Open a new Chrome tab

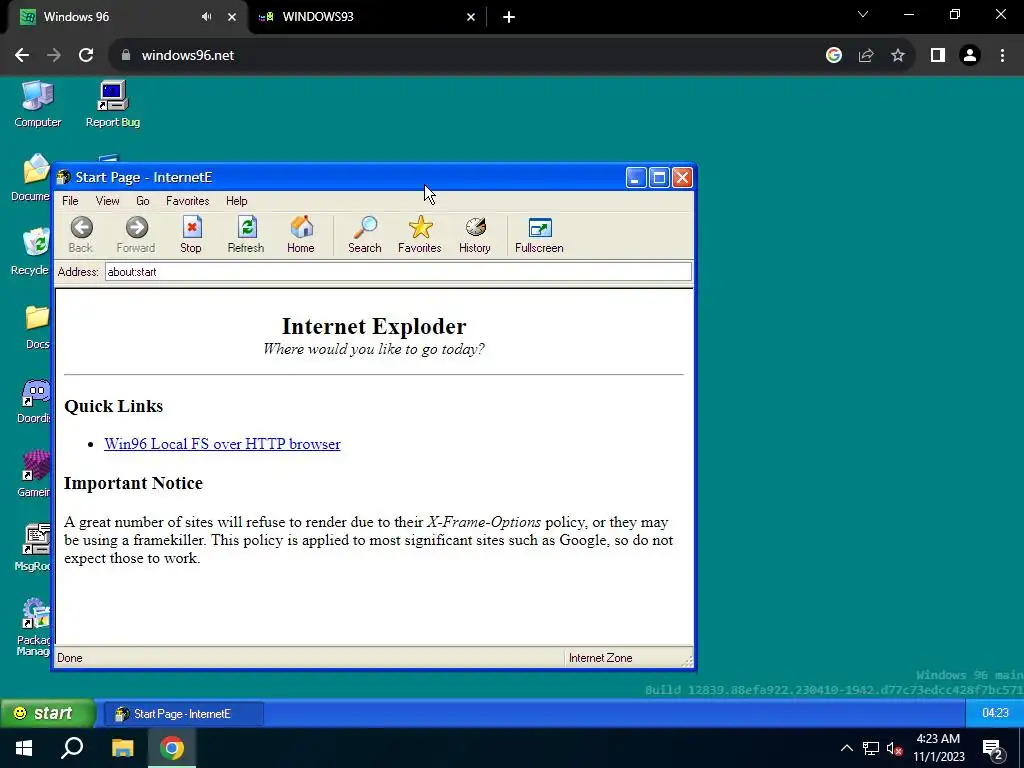tap(509, 17)
